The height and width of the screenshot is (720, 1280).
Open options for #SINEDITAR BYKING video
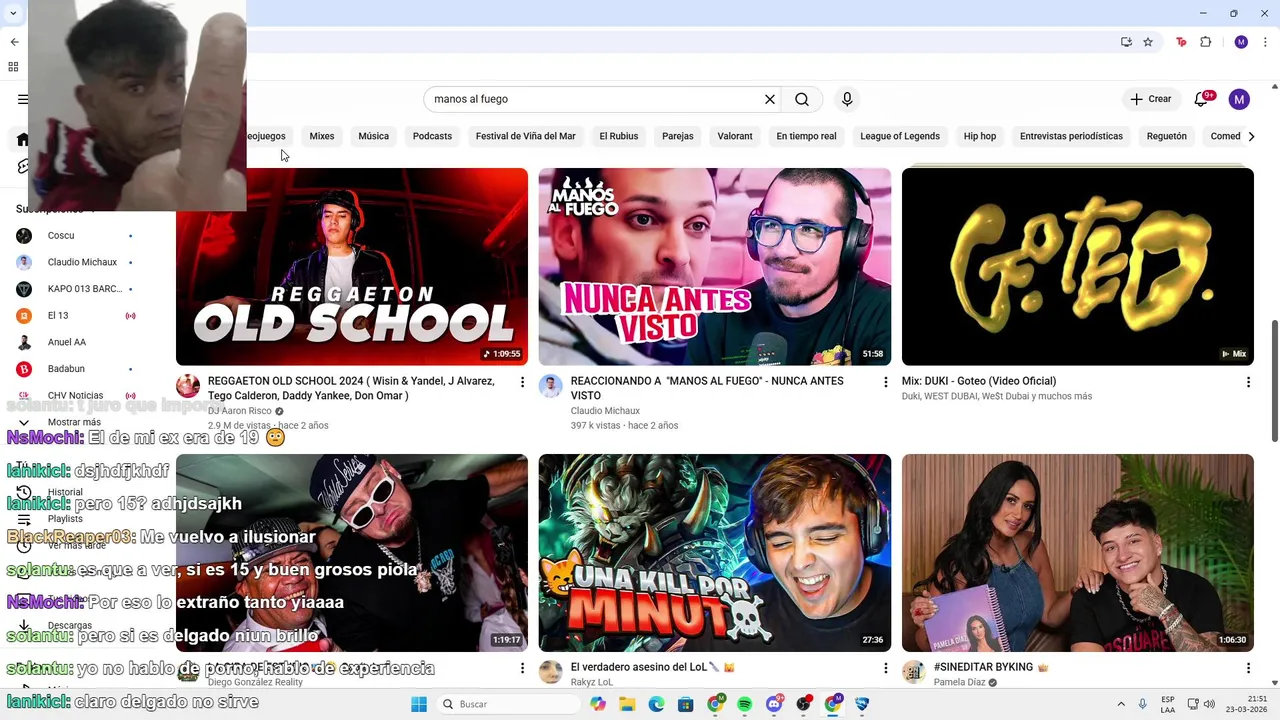click(1248, 668)
